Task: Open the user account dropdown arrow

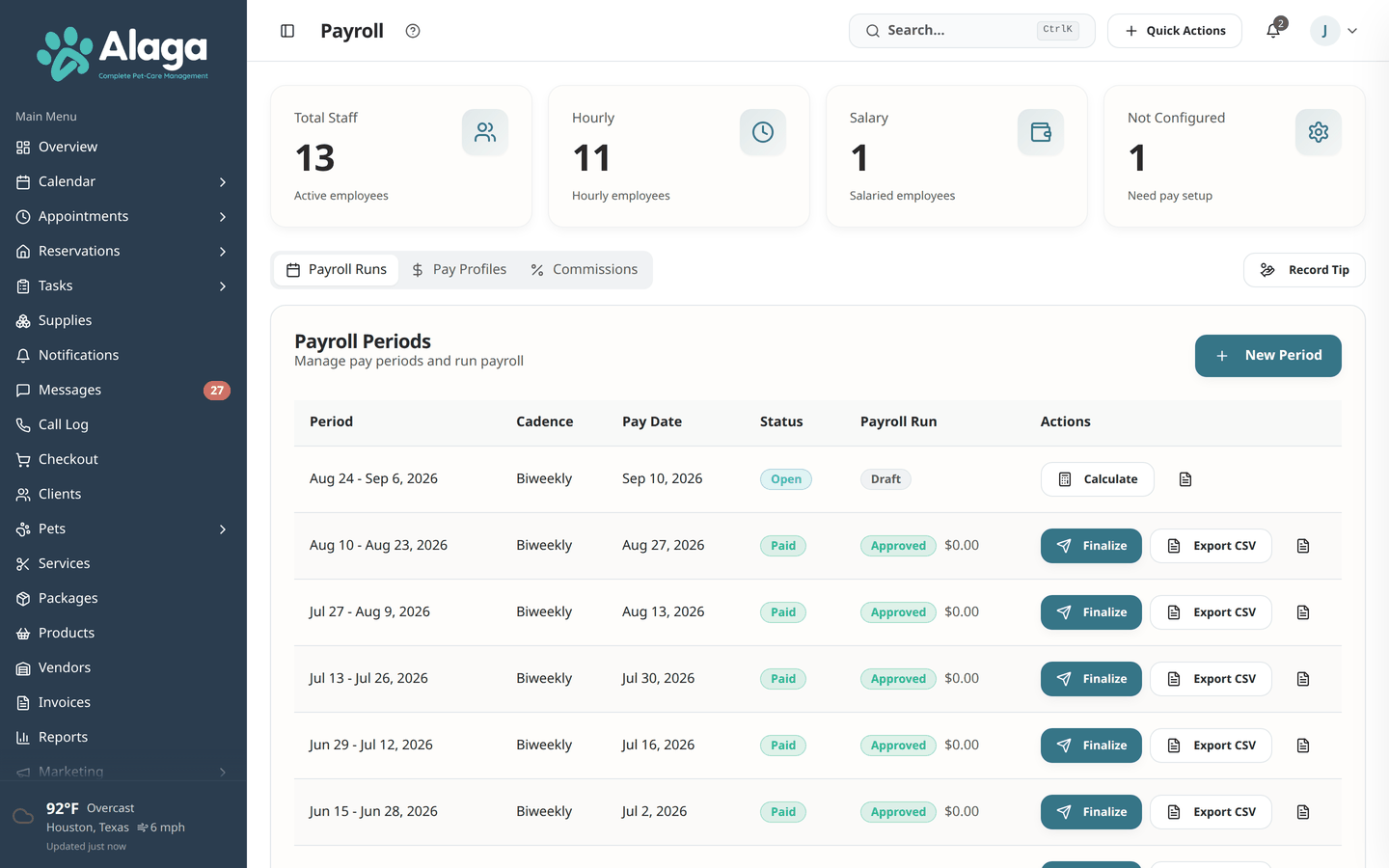Action: tap(1352, 31)
